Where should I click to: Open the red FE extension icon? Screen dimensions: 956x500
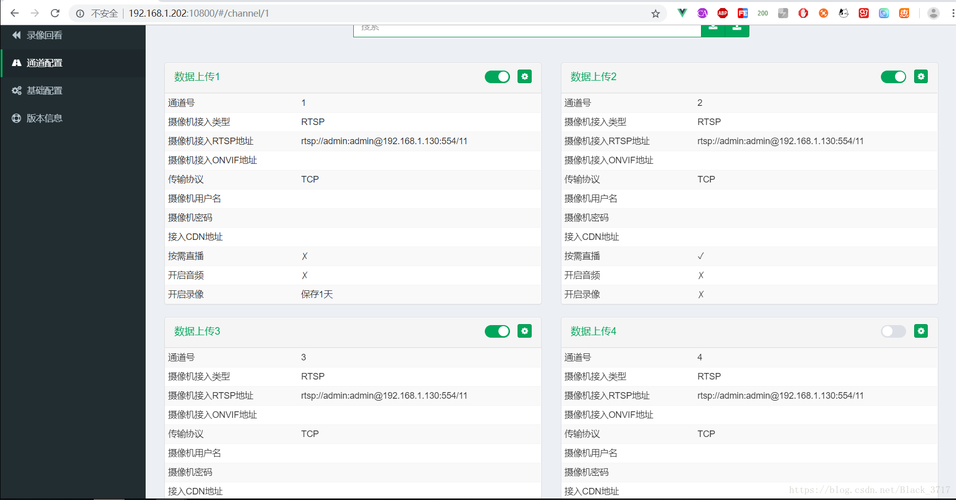tap(743, 13)
